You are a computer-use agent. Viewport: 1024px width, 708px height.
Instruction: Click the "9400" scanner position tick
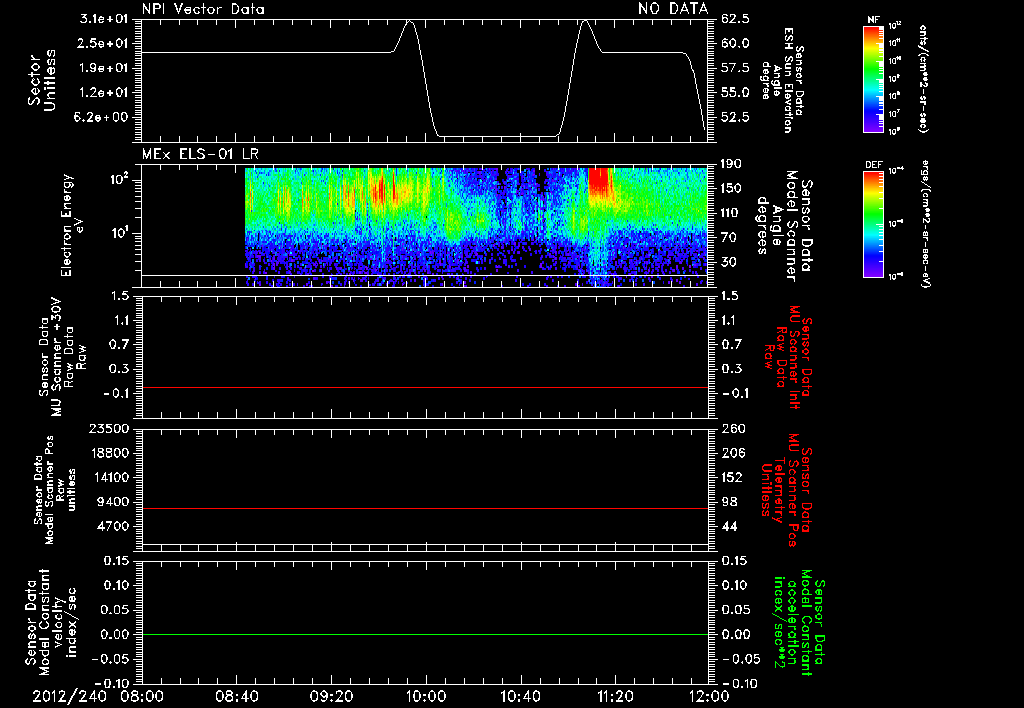tap(113, 502)
